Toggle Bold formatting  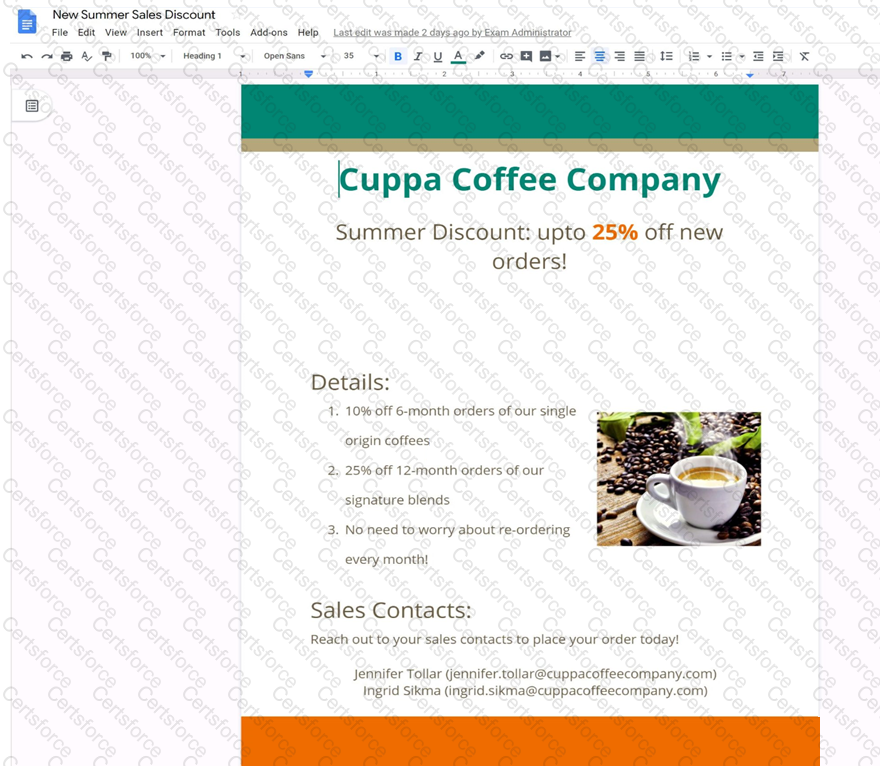coord(398,56)
